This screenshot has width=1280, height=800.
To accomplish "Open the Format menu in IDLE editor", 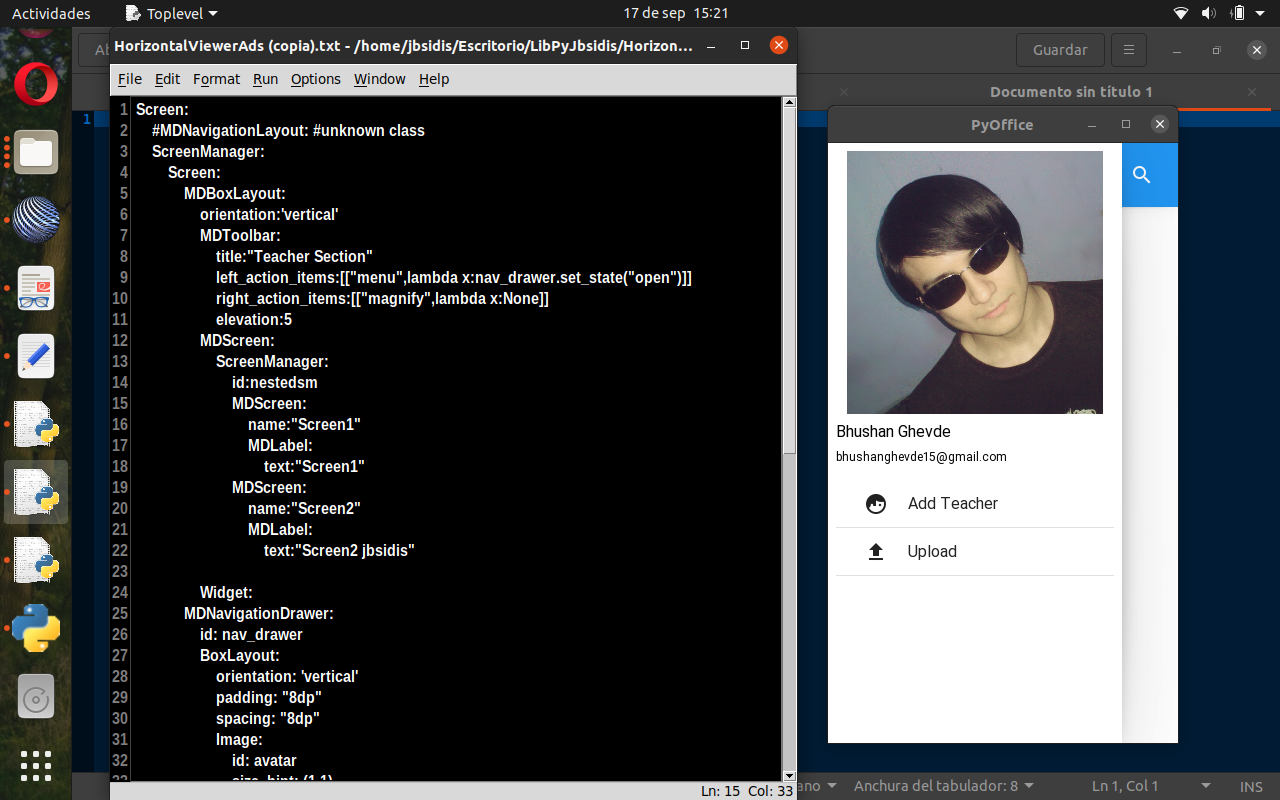I will 217,79.
